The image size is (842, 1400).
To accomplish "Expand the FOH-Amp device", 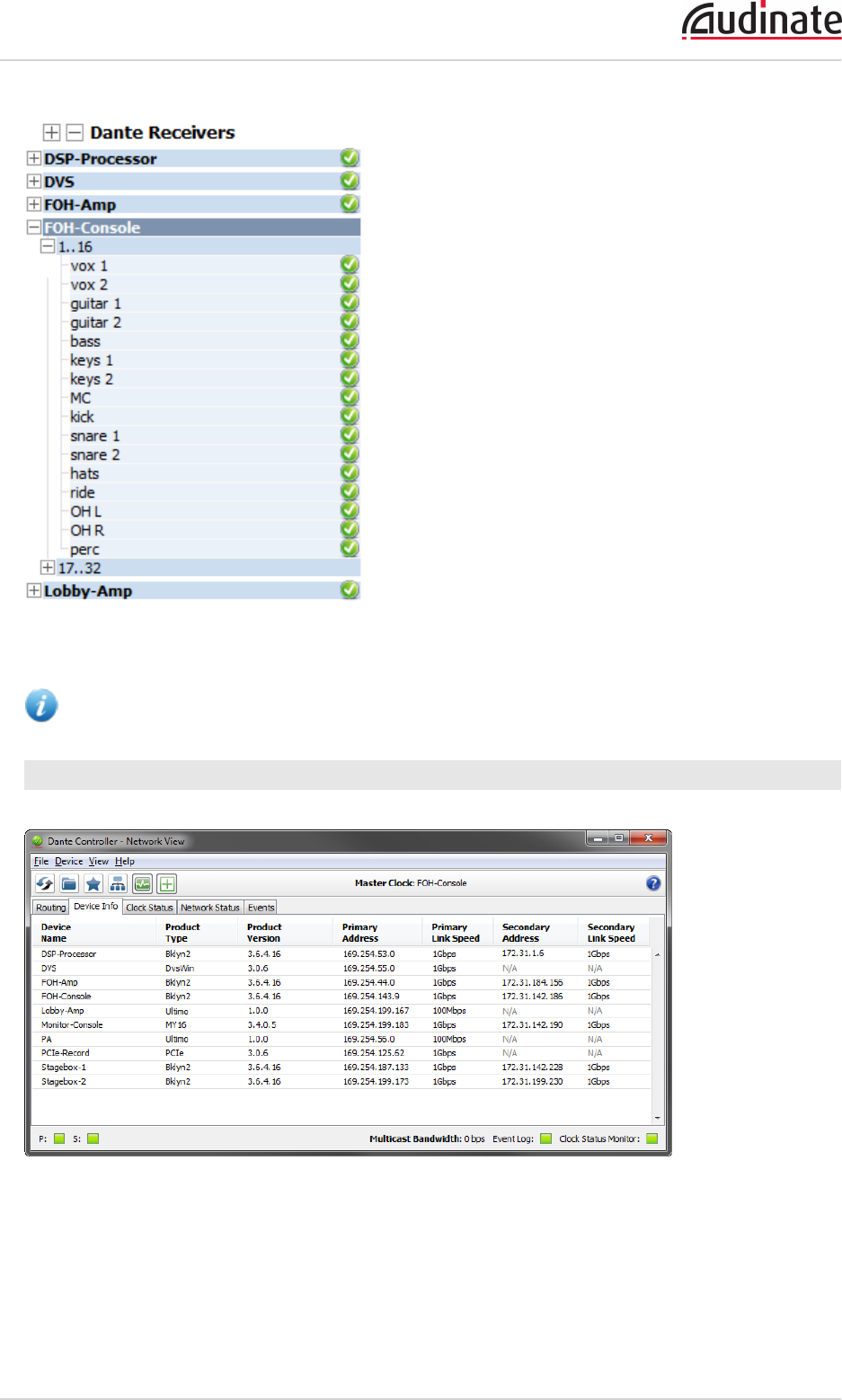I will point(34,204).
